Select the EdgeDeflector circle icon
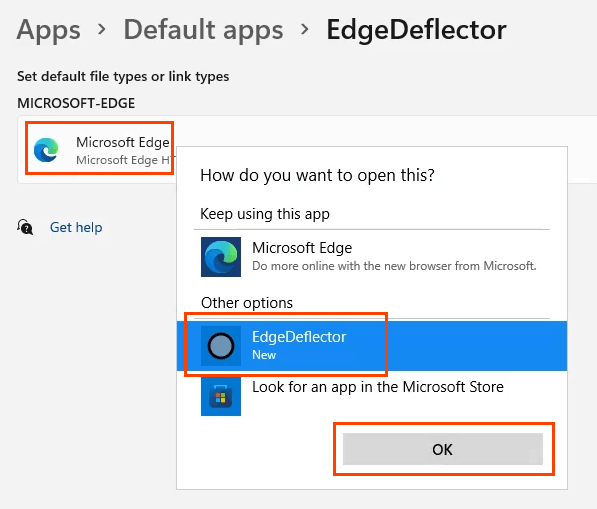 tap(221, 346)
